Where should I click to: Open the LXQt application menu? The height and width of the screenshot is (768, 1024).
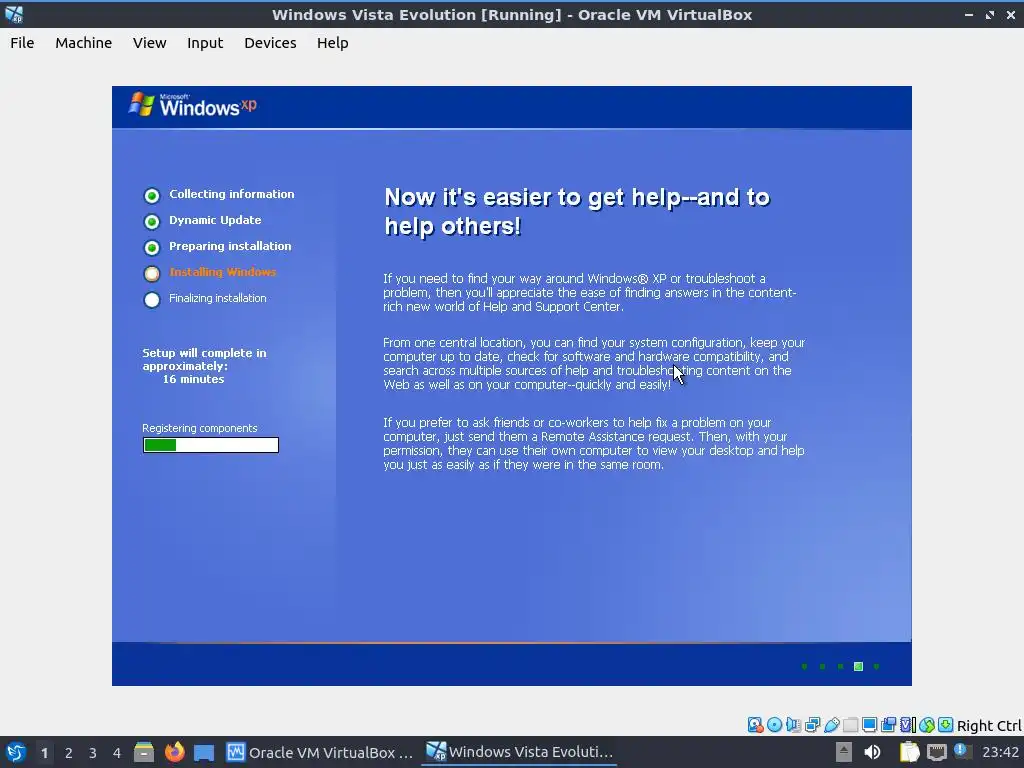(x=16, y=752)
